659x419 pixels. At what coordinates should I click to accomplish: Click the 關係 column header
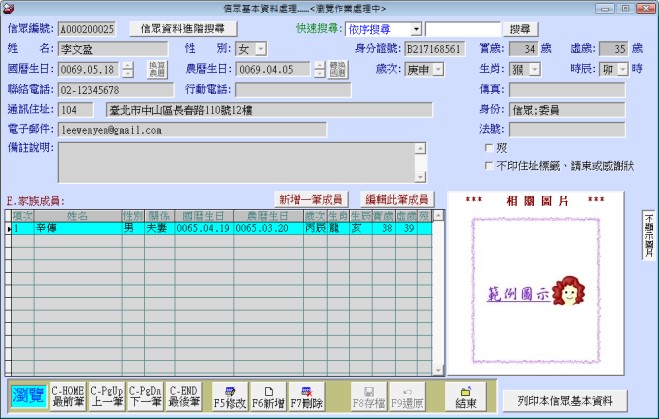[x=159, y=216]
